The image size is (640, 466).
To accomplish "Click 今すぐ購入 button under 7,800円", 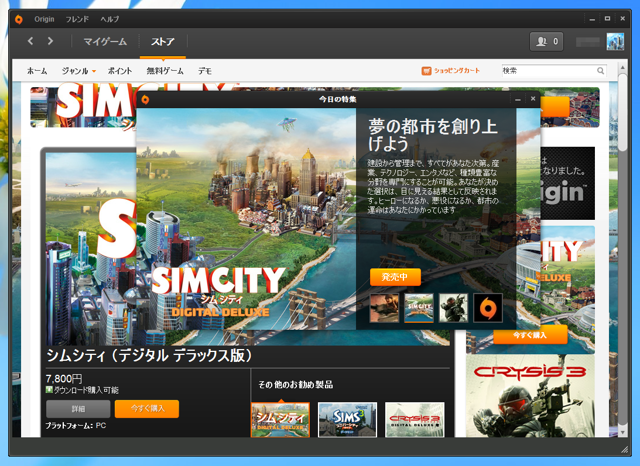I will [x=147, y=409].
